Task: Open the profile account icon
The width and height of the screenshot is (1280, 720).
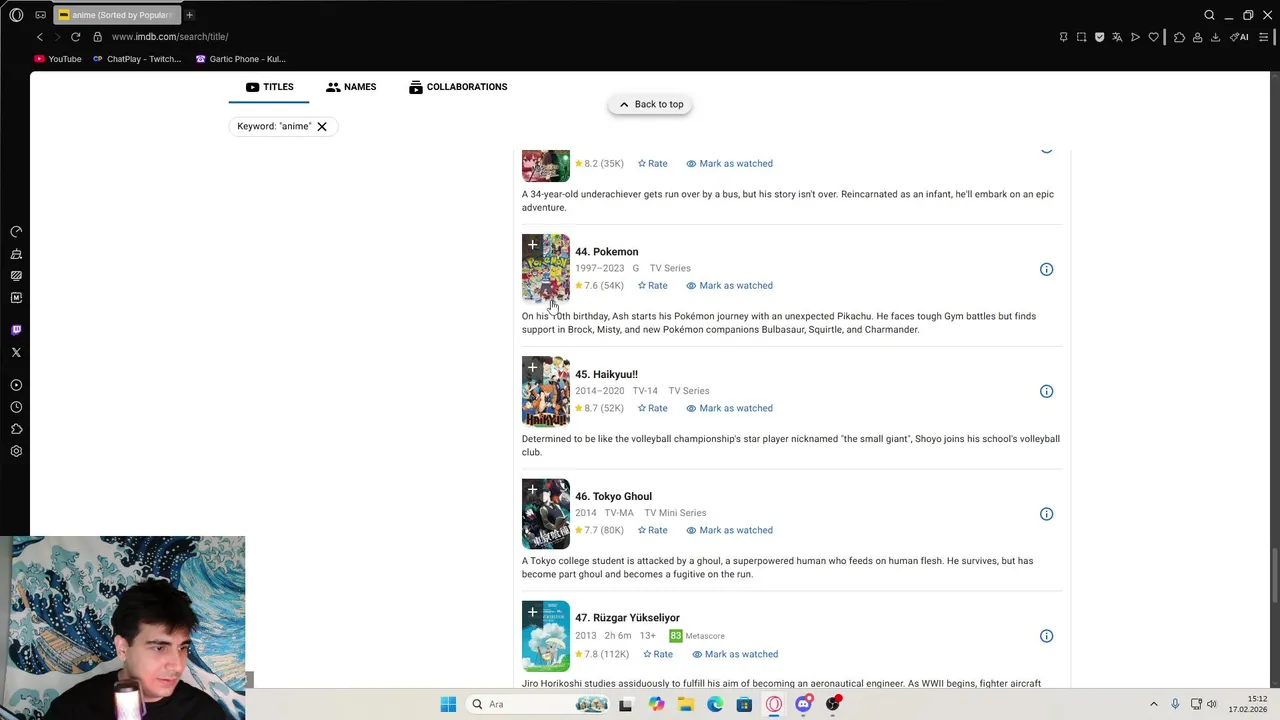Action: point(1197,37)
